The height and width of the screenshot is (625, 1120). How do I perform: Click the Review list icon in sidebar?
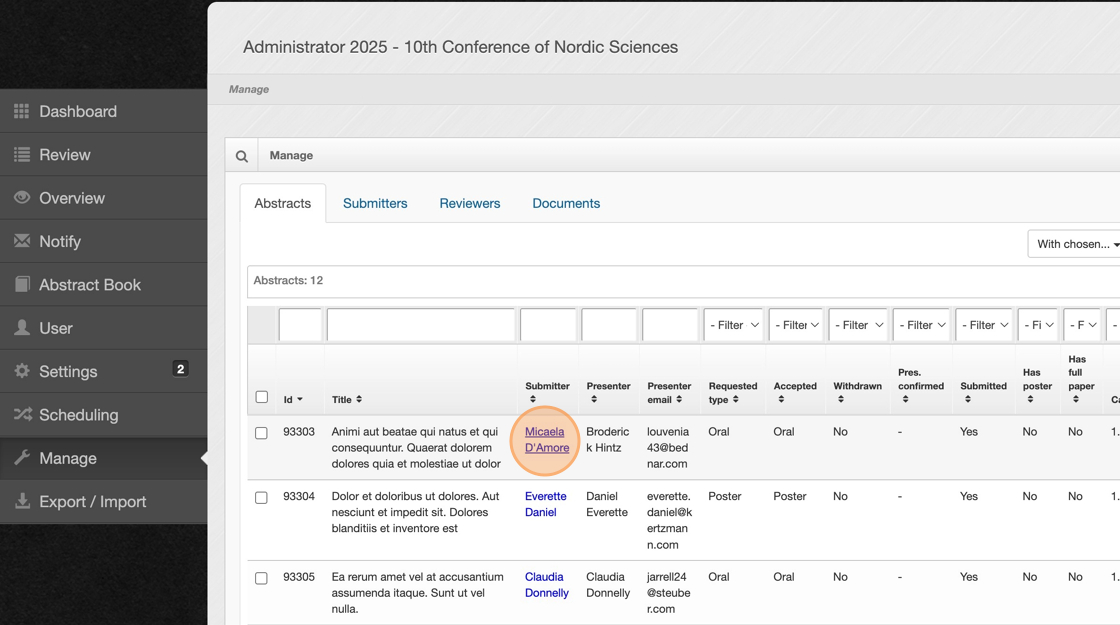click(x=22, y=155)
